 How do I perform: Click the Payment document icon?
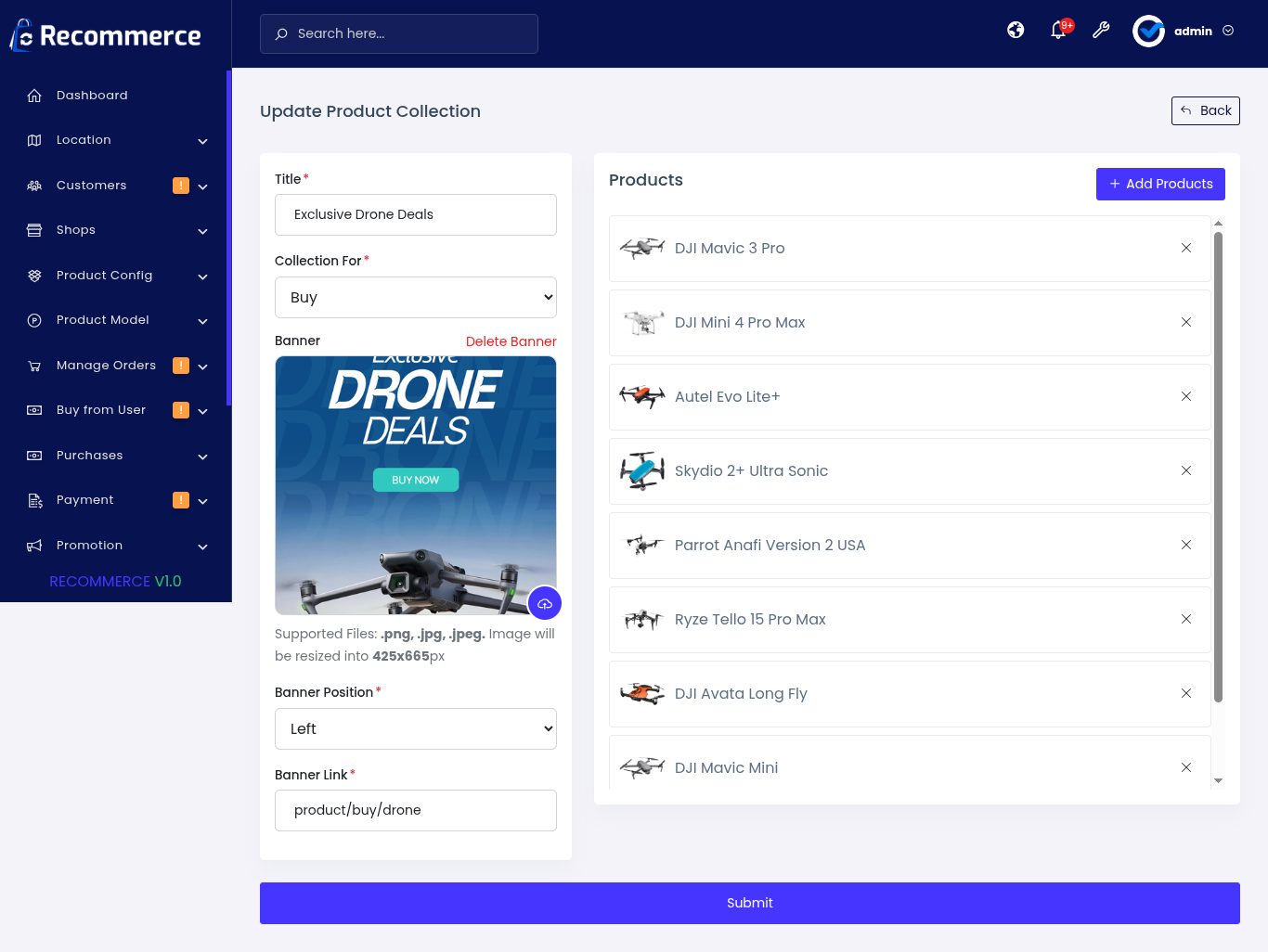coord(34,500)
